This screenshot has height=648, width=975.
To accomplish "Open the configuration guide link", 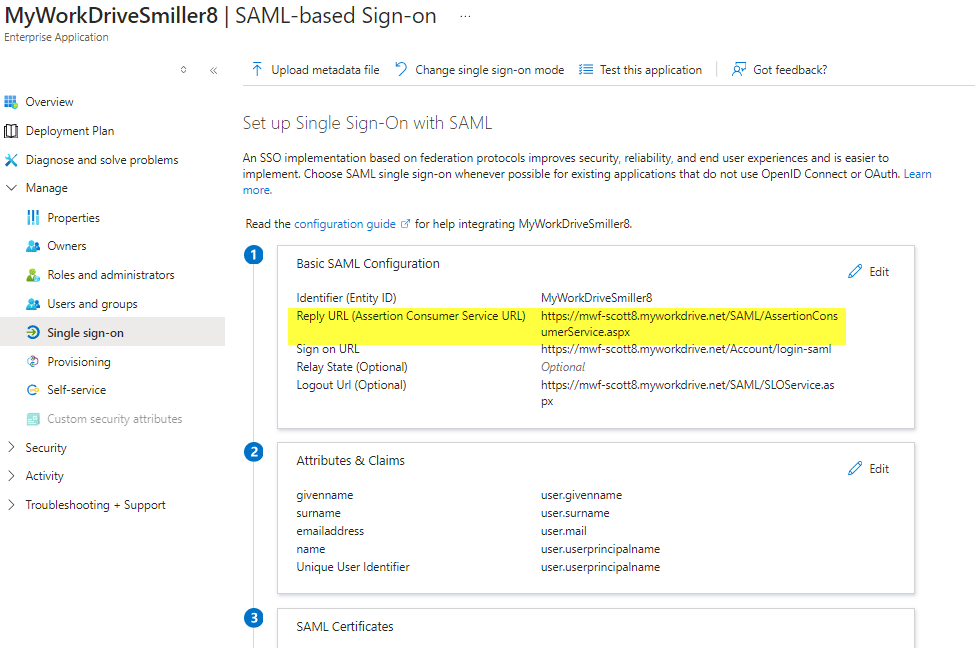I will pyautogui.click(x=345, y=224).
